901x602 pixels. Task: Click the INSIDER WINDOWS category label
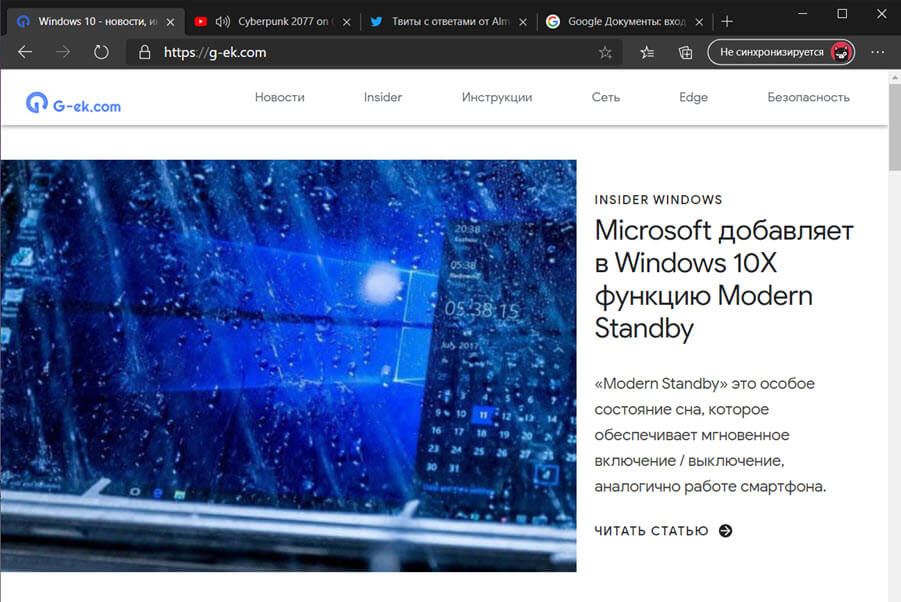pos(658,200)
